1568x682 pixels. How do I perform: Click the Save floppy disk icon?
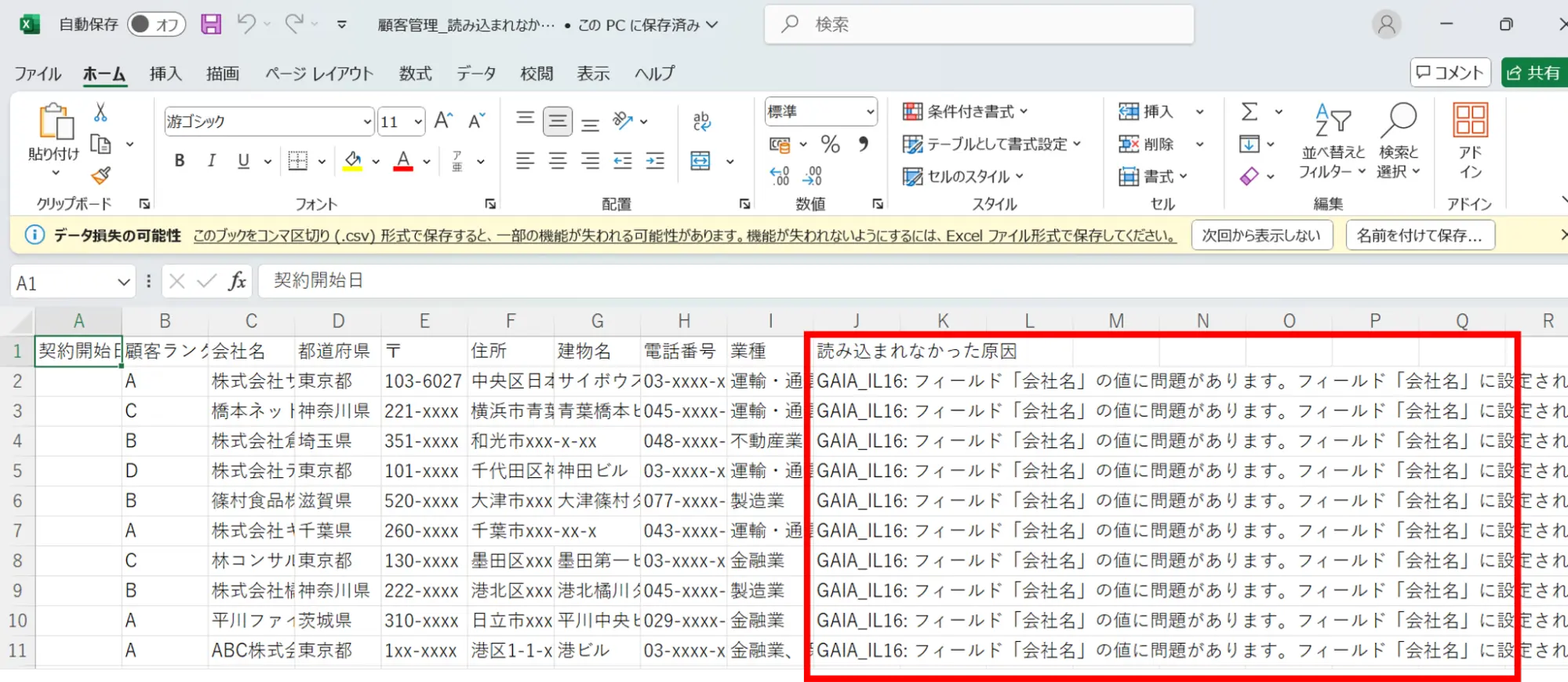[x=211, y=24]
